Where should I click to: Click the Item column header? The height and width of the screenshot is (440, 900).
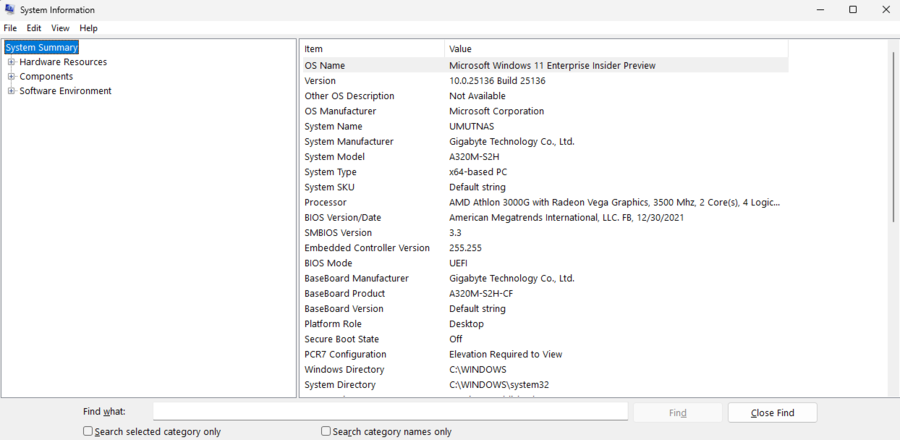pyautogui.click(x=370, y=49)
